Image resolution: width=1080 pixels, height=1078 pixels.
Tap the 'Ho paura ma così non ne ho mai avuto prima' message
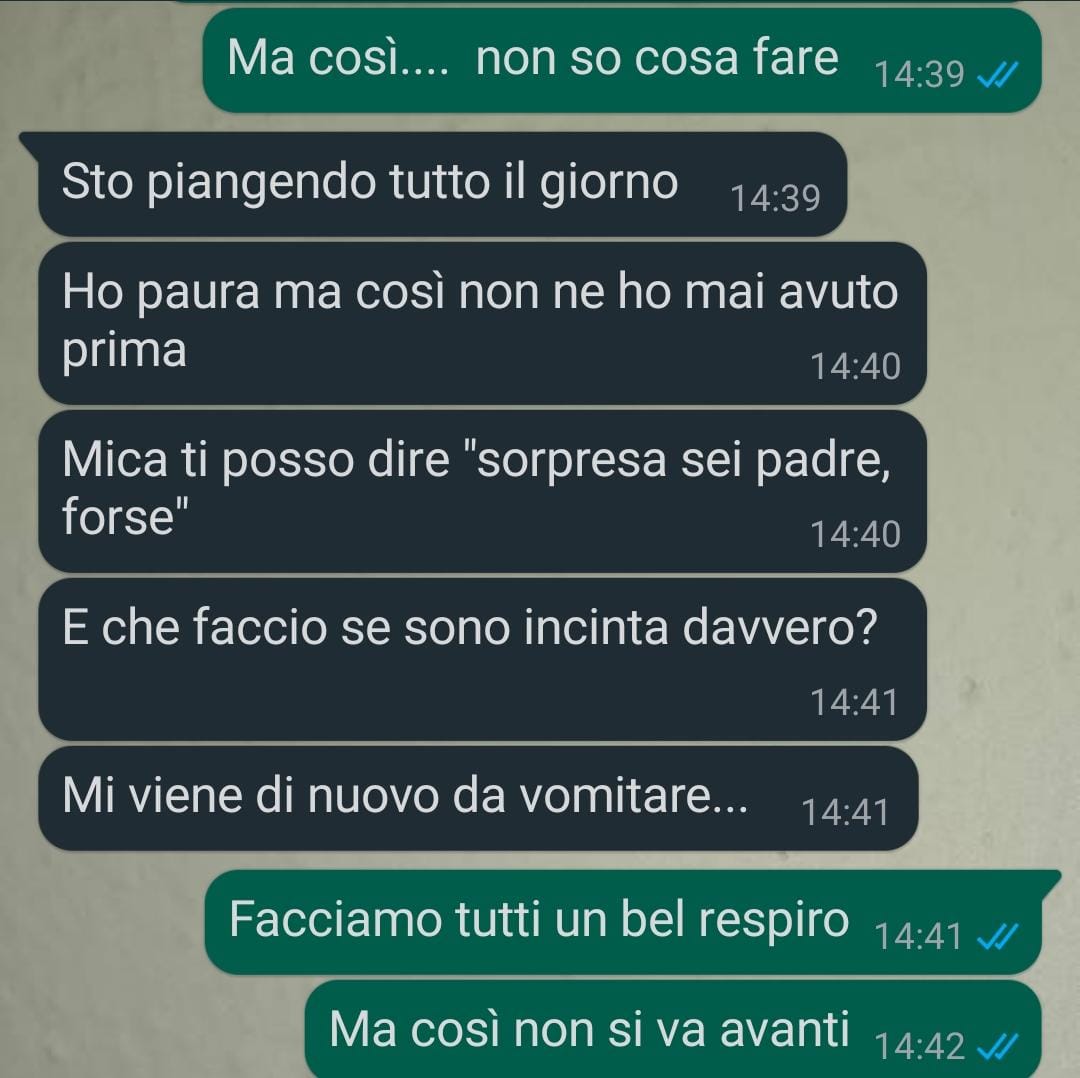(x=482, y=323)
